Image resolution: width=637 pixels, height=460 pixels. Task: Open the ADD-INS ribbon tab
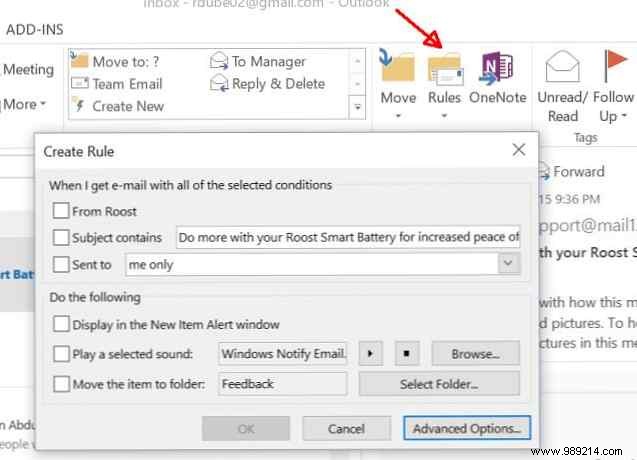tap(35, 30)
